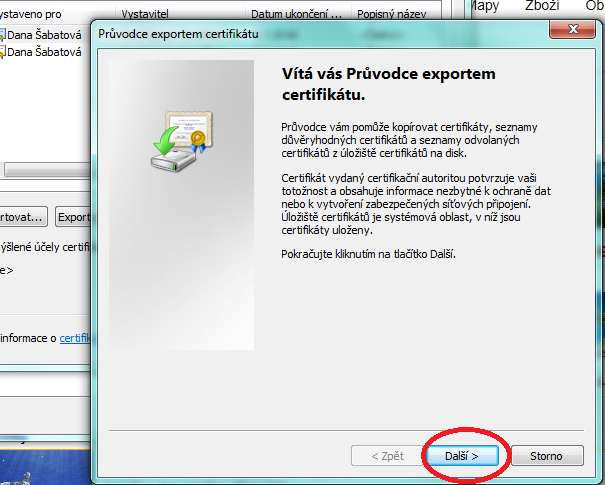
Task: Open the certifikáty information link
Action: pyautogui.click(x=76, y=339)
